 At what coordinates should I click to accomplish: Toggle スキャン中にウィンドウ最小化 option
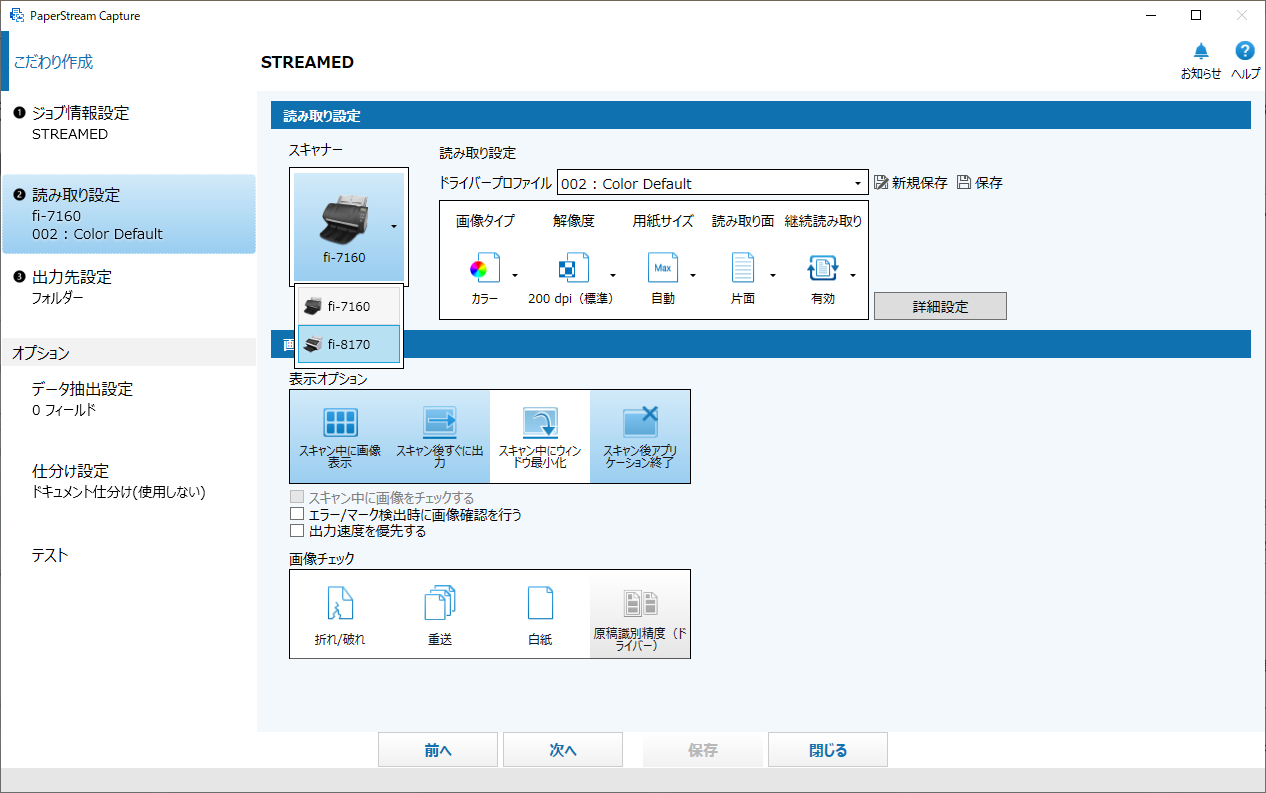tap(540, 437)
